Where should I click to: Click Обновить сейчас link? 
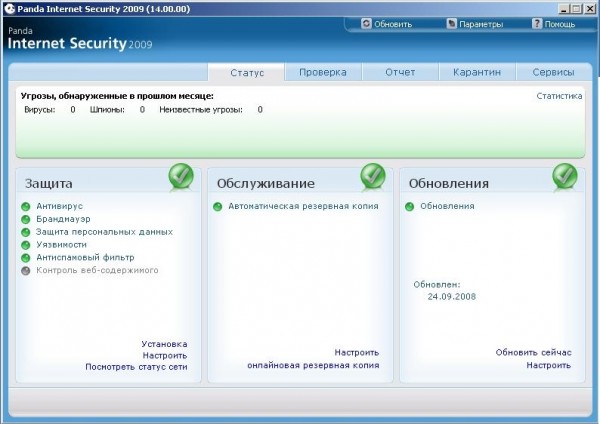click(533, 352)
